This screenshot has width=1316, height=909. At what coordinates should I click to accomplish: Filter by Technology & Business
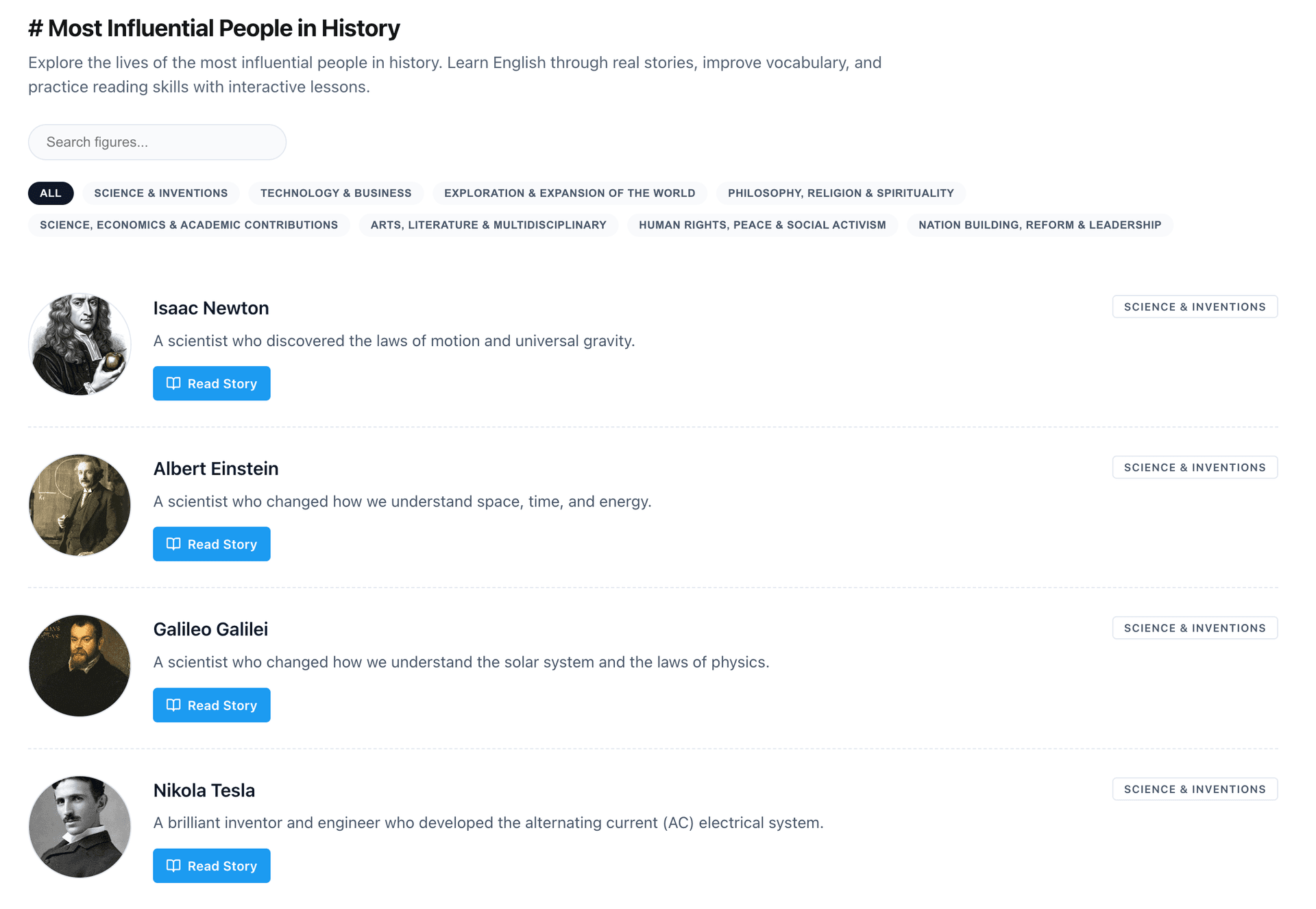pos(336,193)
